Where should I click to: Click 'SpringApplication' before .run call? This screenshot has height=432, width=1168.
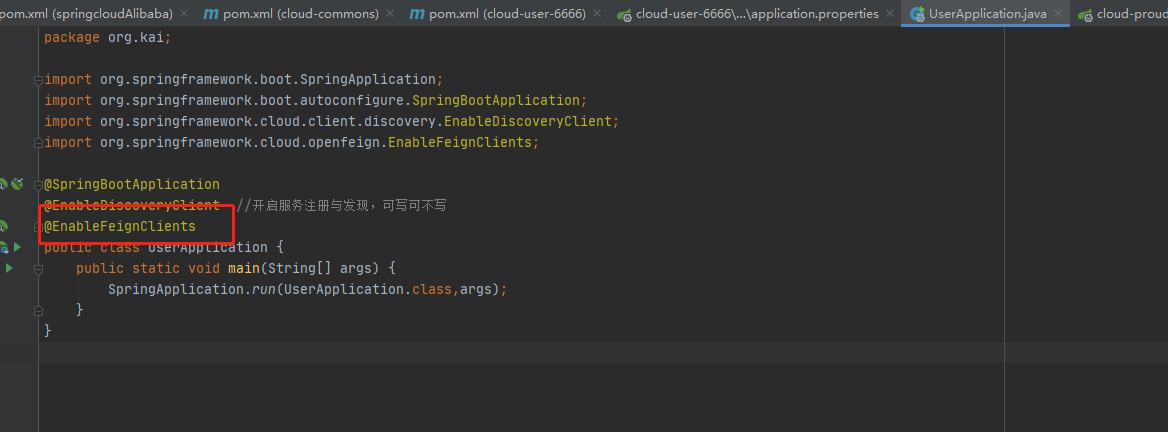click(x=176, y=289)
